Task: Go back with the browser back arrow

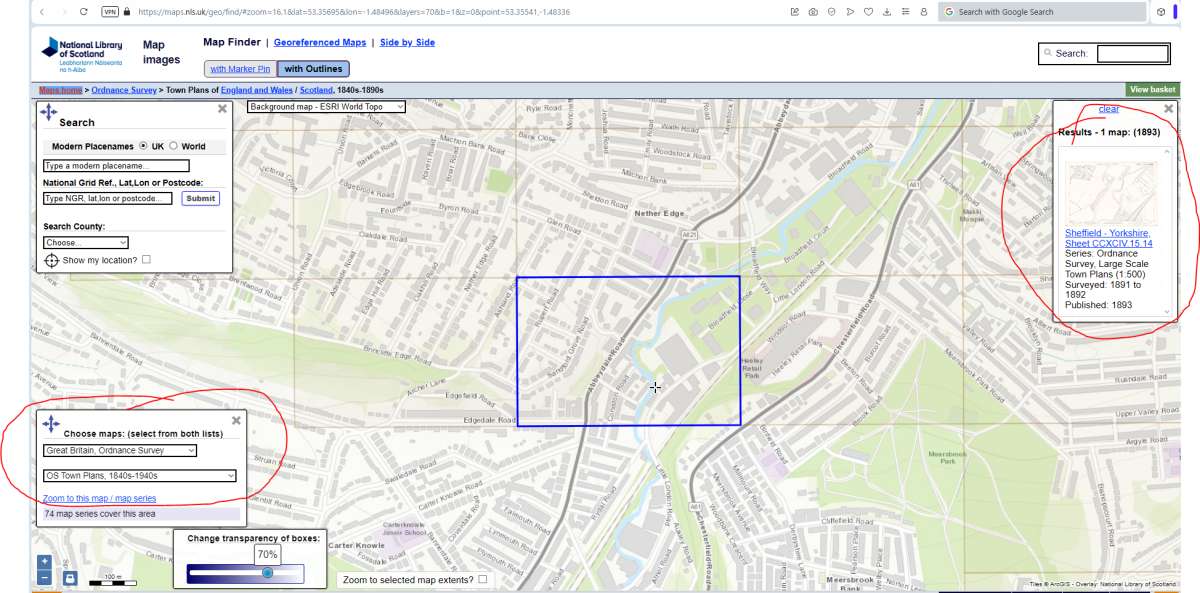Action: click(x=40, y=12)
